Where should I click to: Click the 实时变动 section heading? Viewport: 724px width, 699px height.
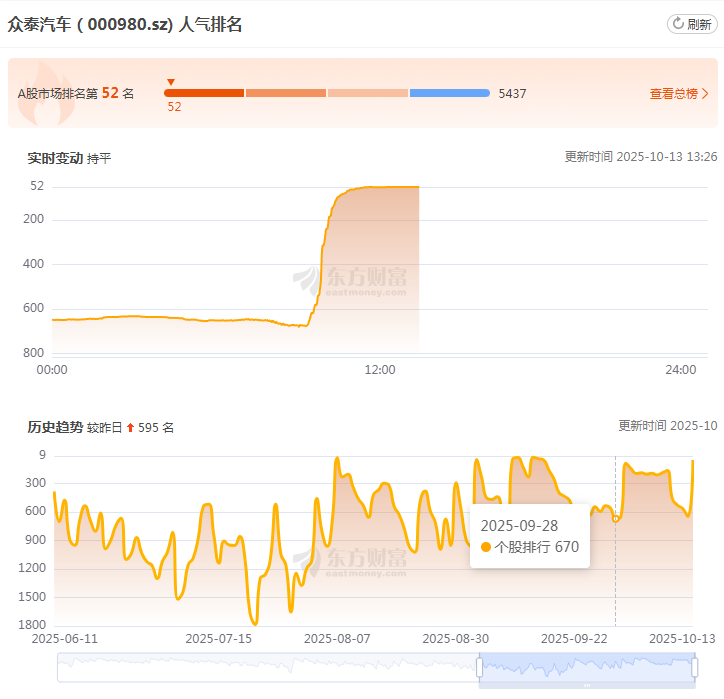click(x=55, y=158)
